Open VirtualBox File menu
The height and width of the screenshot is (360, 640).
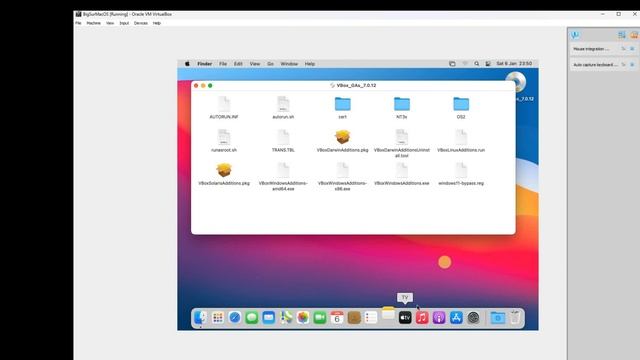point(78,23)
